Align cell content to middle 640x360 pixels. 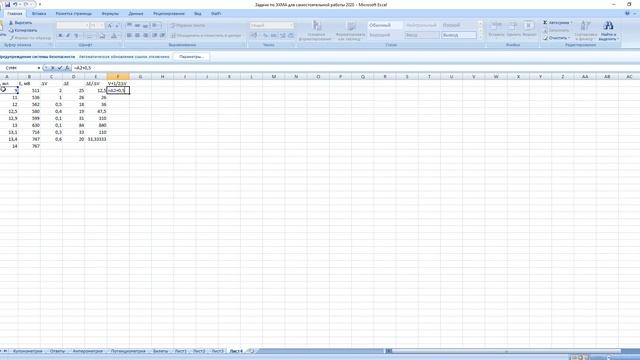coord(137,25)
